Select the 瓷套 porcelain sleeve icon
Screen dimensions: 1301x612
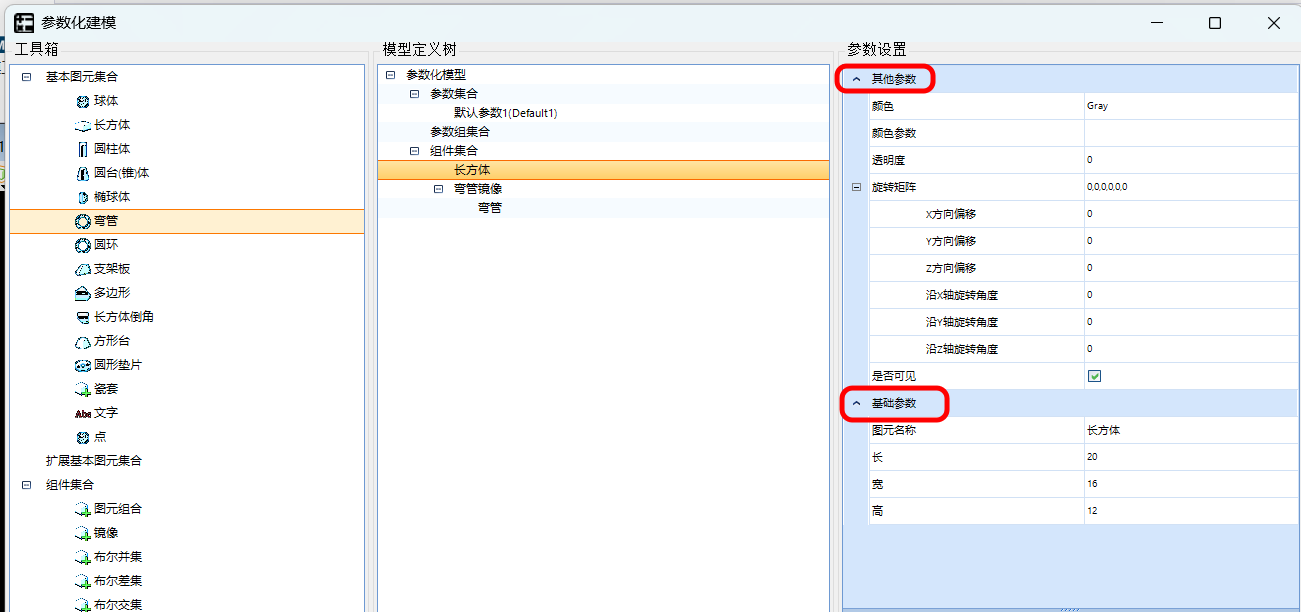(x=83, y=389)
